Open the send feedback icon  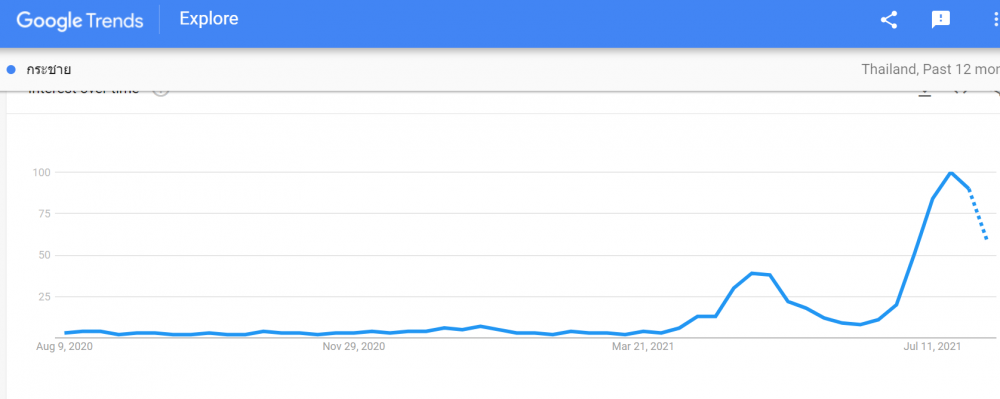(941, 20)
